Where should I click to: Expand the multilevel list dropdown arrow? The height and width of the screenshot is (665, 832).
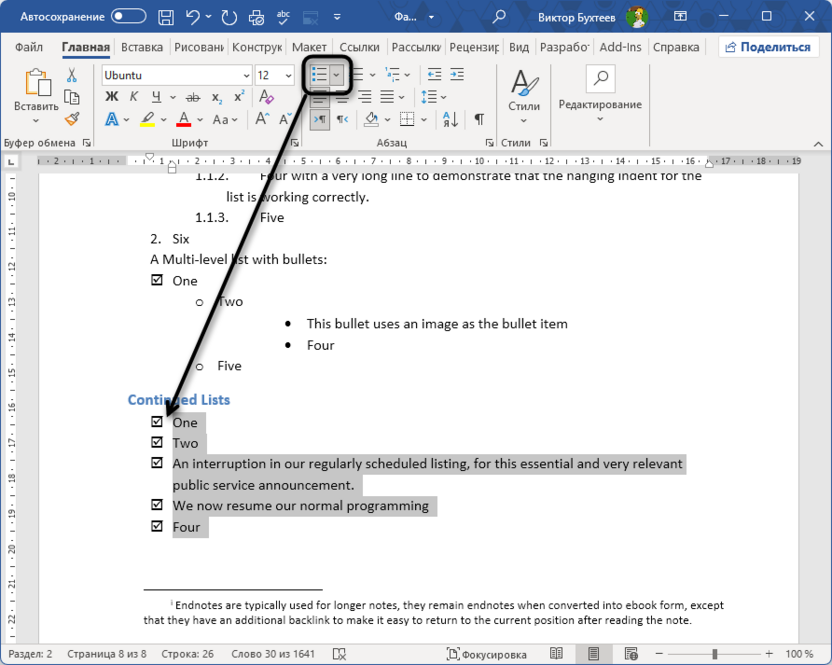click(x=407, y=75)
